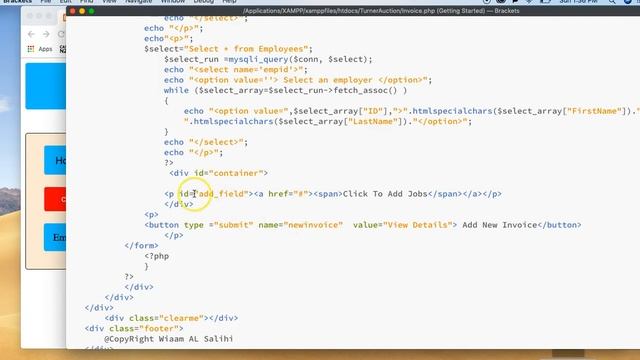Click the value="View Details" attribute
640x360 pixels.
pos(402,225)
